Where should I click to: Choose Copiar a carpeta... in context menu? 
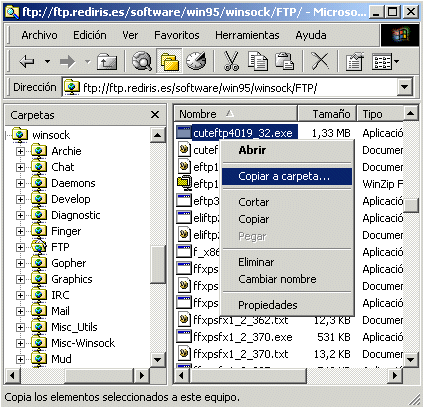[x=287, y=176]
